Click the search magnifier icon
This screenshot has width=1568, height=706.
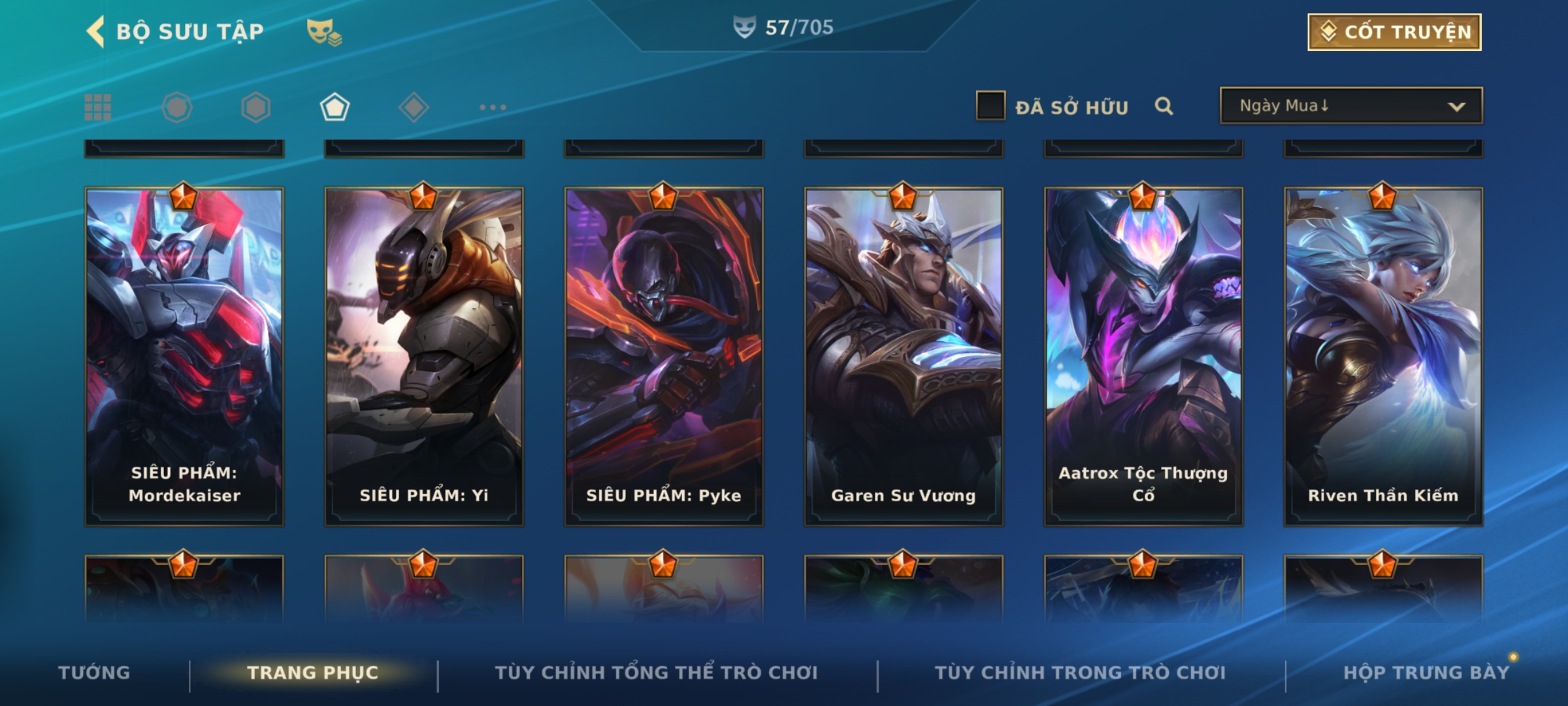pos(1164,106)
